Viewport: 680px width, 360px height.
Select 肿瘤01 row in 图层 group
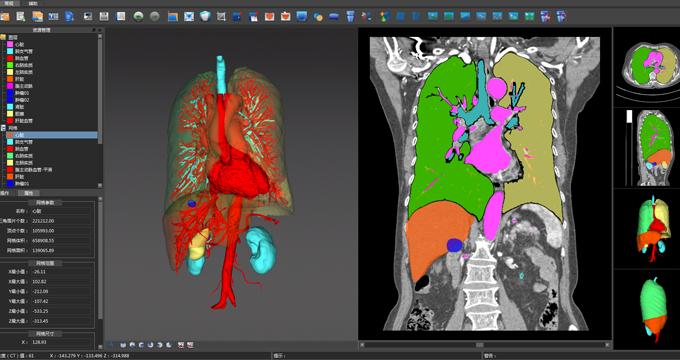51,93
